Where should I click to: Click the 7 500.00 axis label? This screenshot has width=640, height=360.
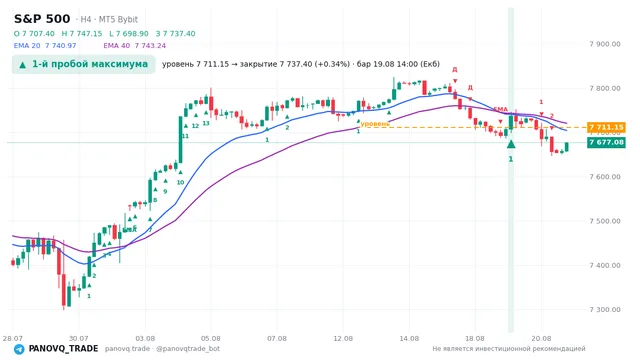tap(605, 221)
